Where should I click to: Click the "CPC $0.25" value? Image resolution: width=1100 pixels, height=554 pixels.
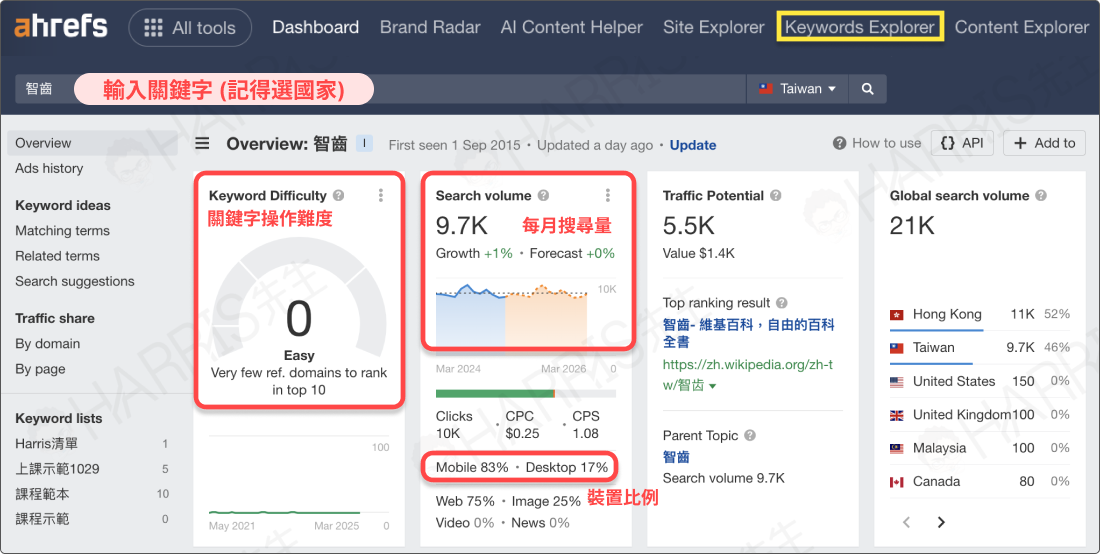(x=523, y=425)
